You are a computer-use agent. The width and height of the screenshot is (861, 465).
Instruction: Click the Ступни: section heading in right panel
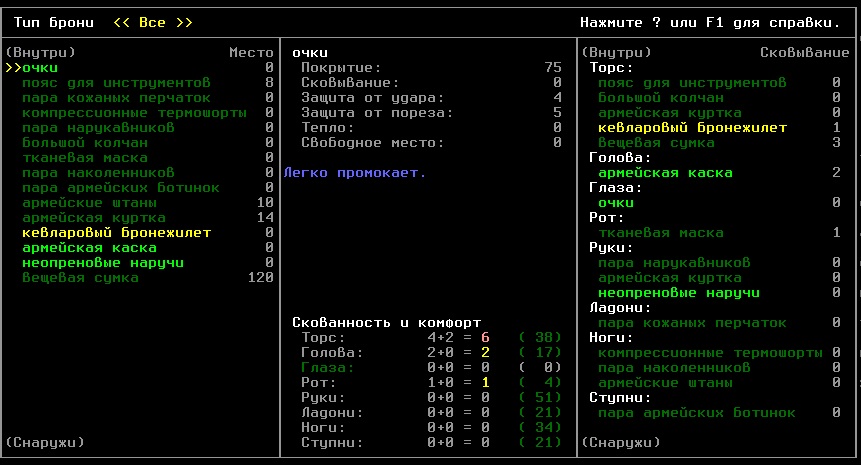[620, 397]
